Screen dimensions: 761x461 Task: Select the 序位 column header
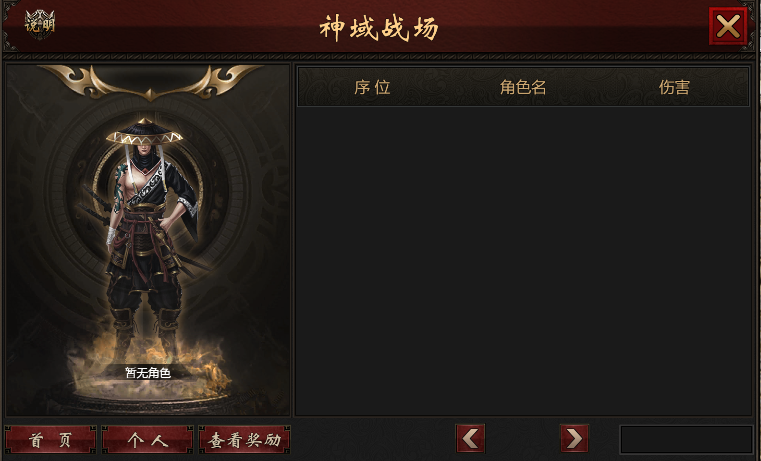click(x=372, y=87)
